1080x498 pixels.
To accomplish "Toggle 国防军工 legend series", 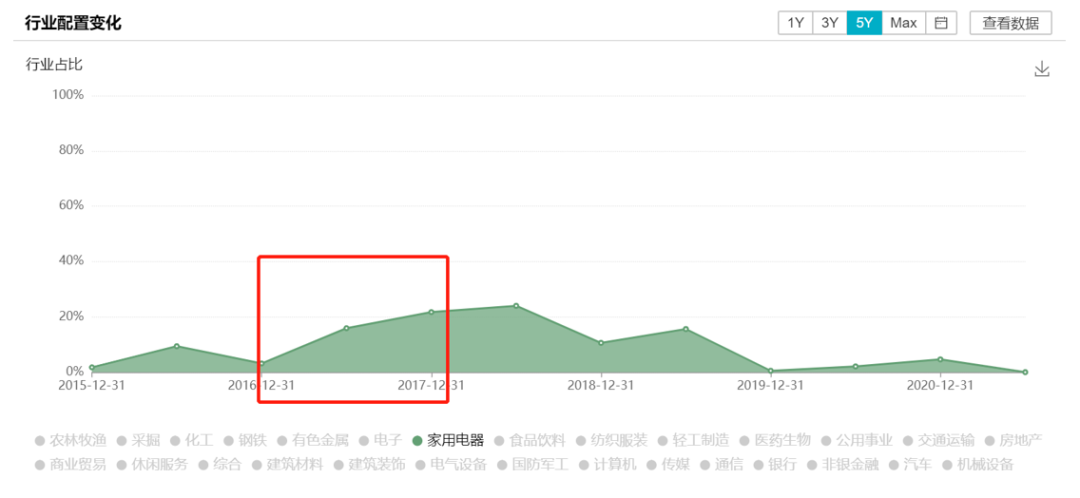I will 534,464.
